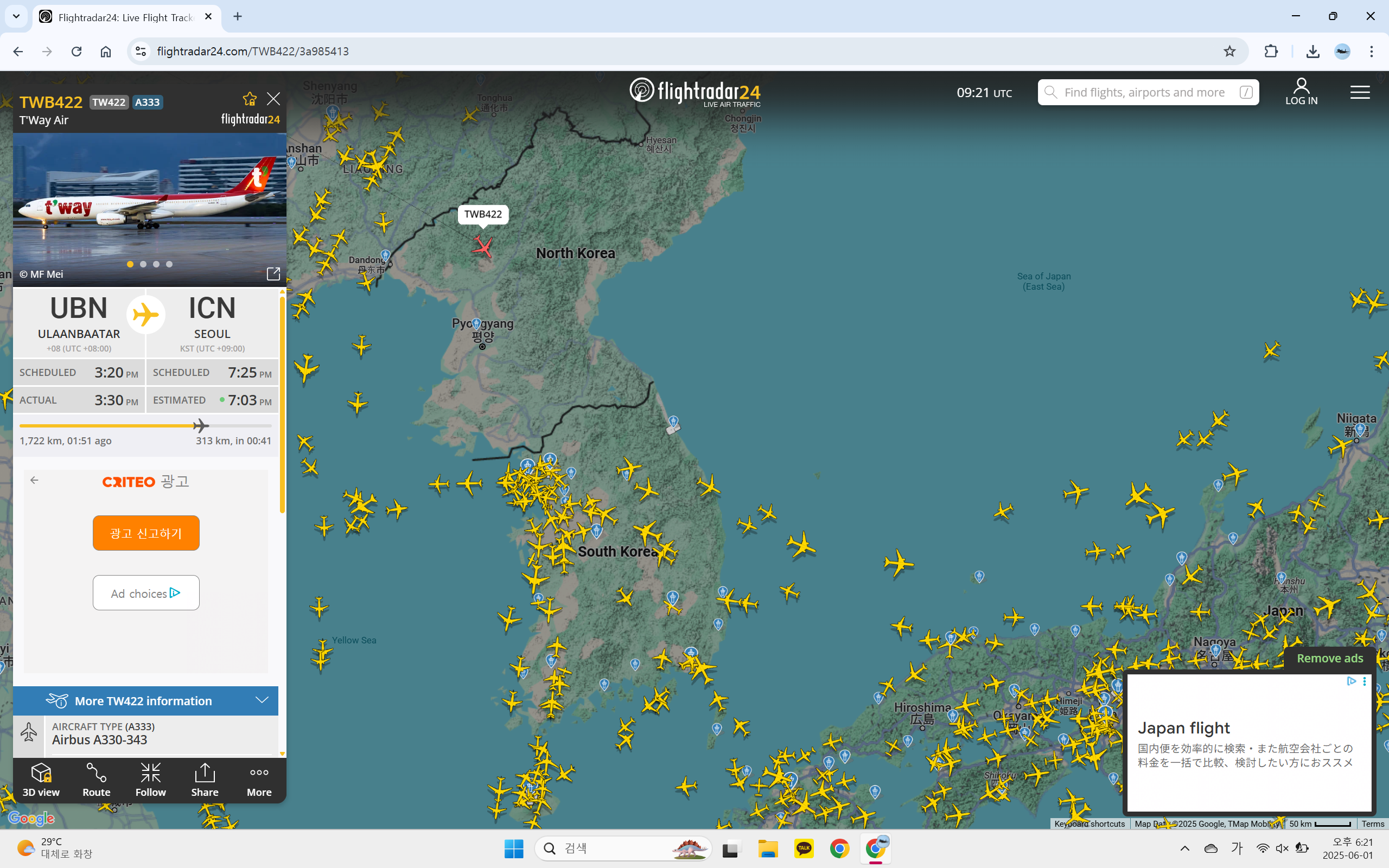
Task: Open aircraft photo in external link
Action: click(273, 274)
